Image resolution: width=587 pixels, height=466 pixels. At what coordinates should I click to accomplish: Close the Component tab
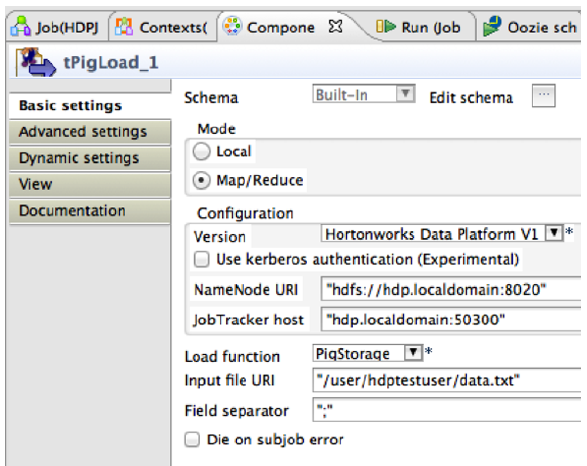click(335, 27)
